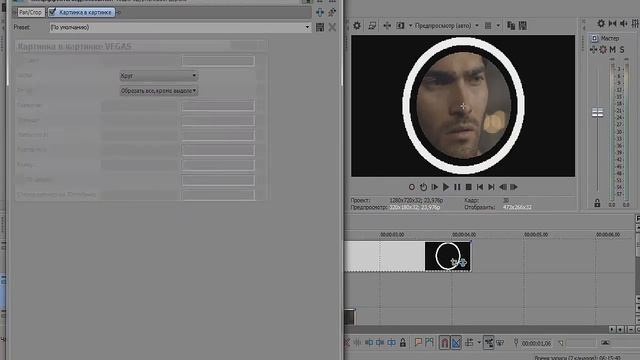Click the first parameter input field under VFGAS header

tap(218, 61)
